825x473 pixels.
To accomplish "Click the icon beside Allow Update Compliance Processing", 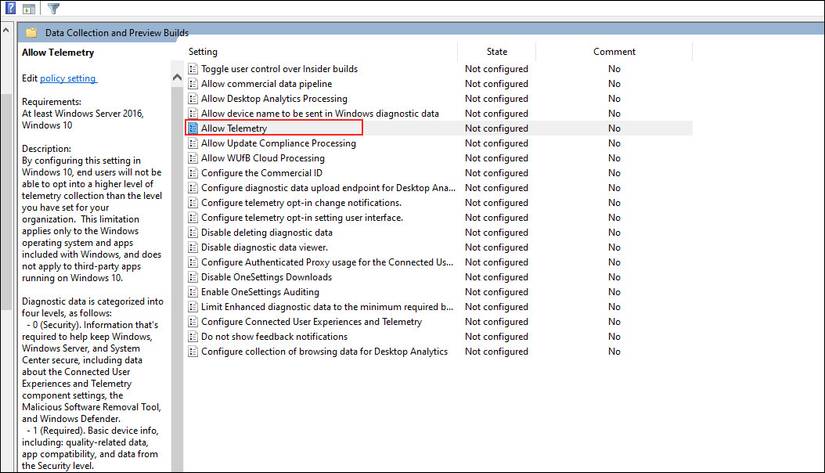I will [x=193, y=143].
